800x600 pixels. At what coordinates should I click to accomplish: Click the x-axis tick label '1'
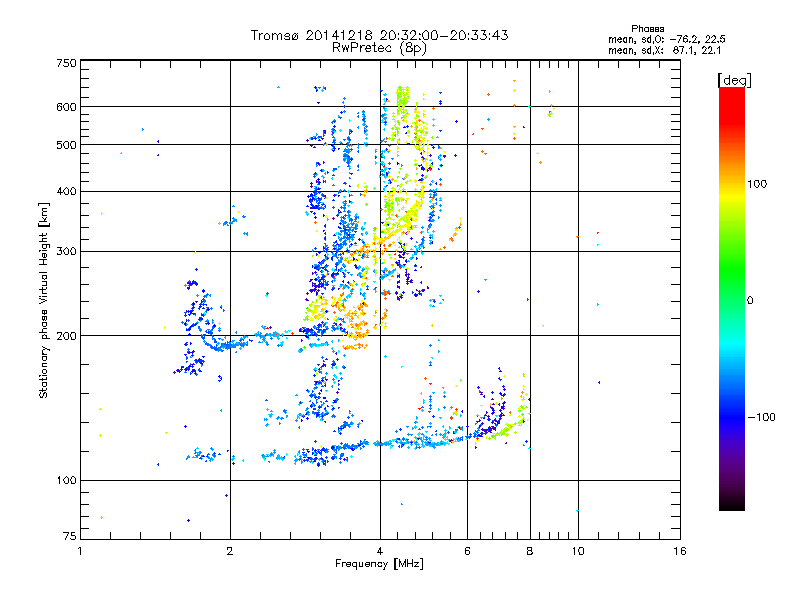(80, 551)
